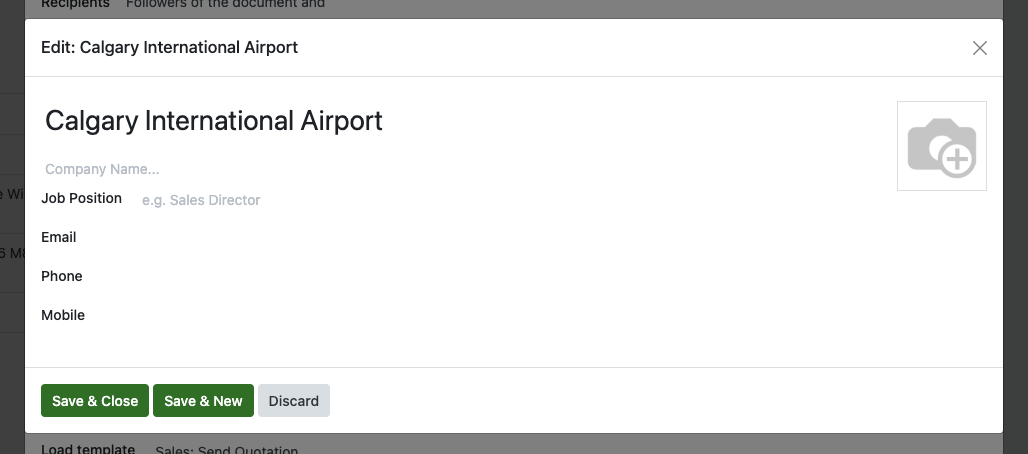Click the Email label
1028x454 pixels.
coord(59,237)
